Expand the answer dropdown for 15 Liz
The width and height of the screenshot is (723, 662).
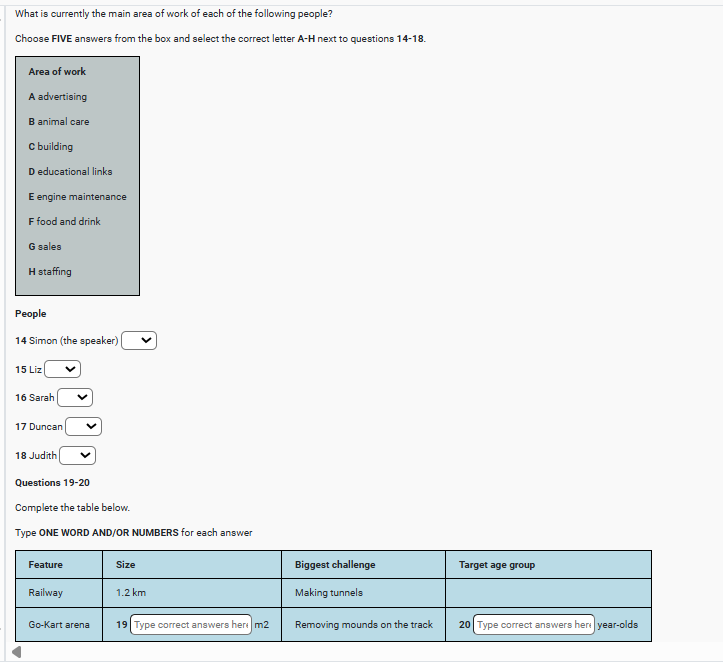click(x=62, y=369)
